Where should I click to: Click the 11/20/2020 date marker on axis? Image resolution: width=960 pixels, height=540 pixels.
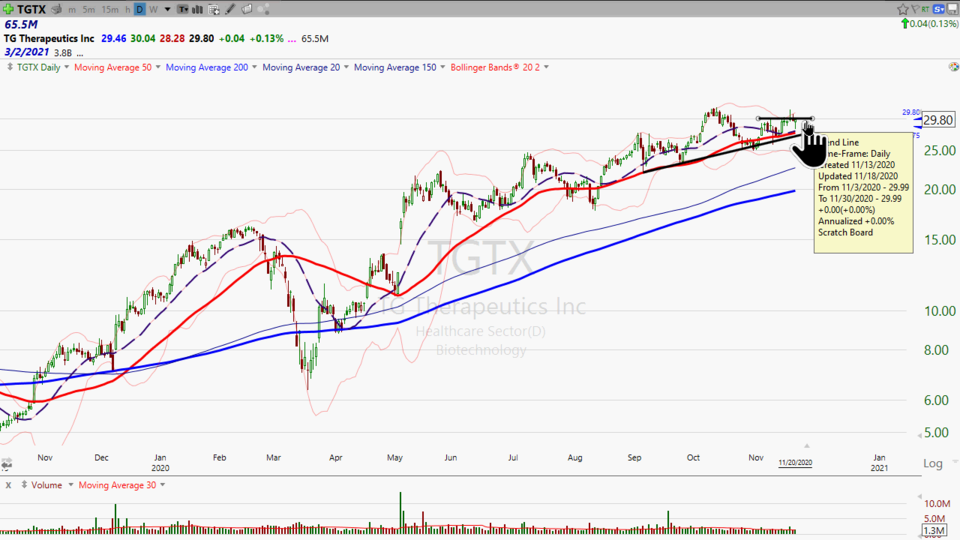795,463
